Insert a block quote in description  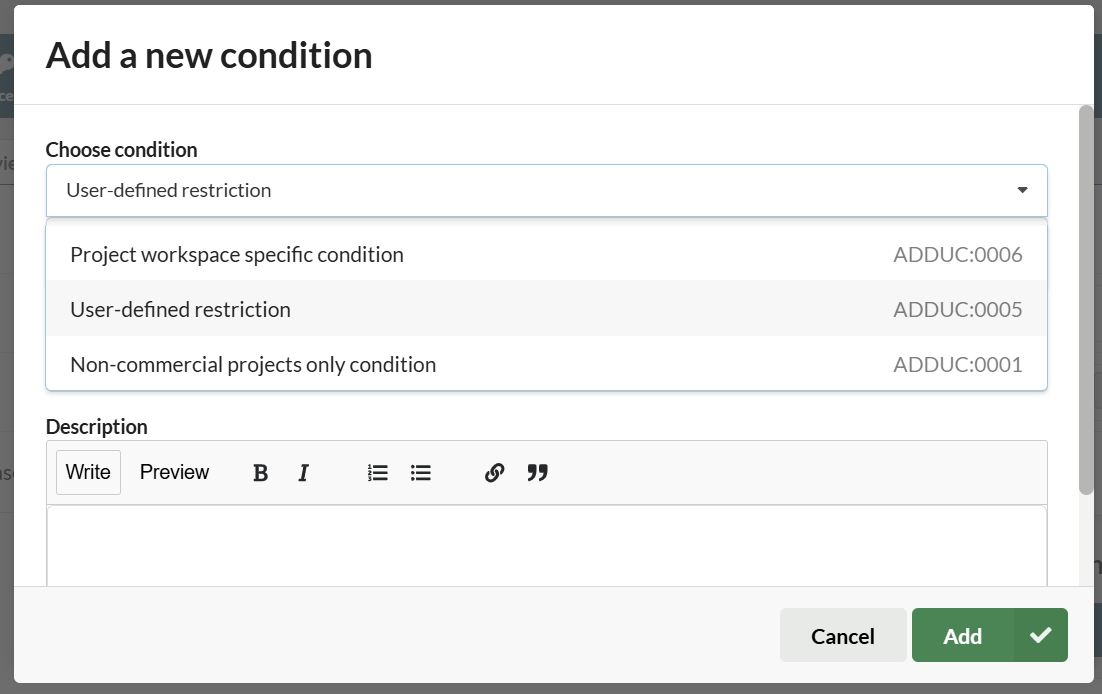point(538,473)
